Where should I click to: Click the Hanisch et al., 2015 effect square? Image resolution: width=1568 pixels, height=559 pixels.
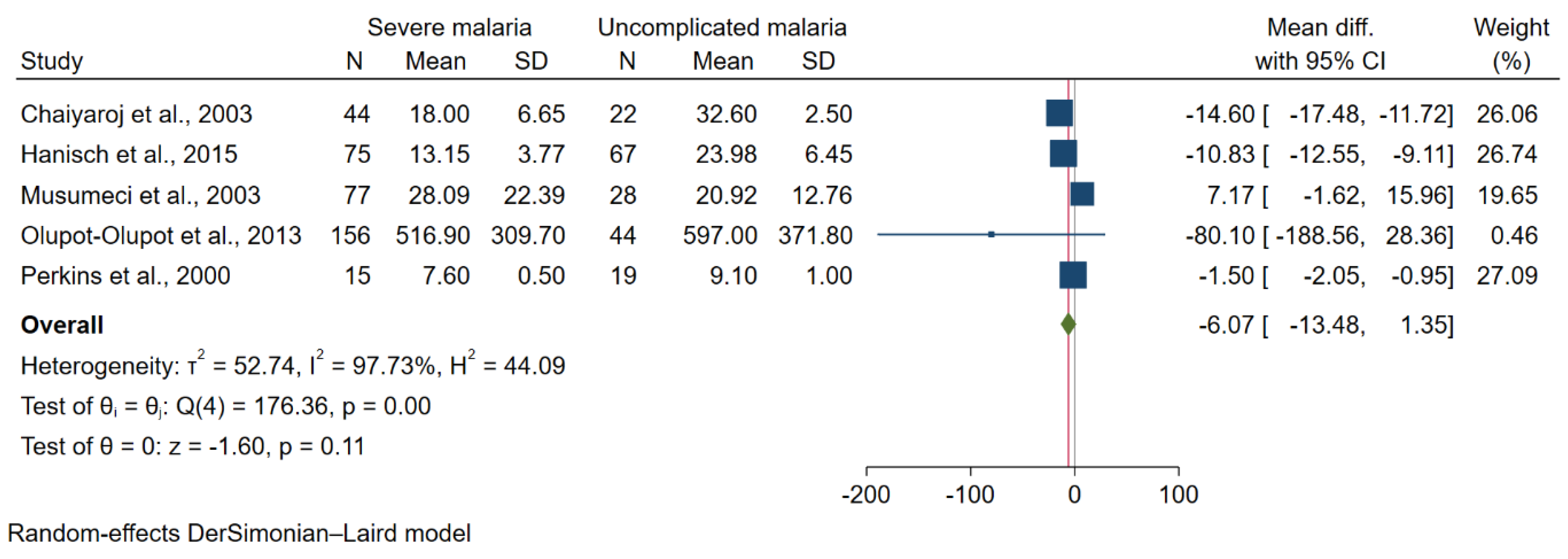pos(1063,154)
